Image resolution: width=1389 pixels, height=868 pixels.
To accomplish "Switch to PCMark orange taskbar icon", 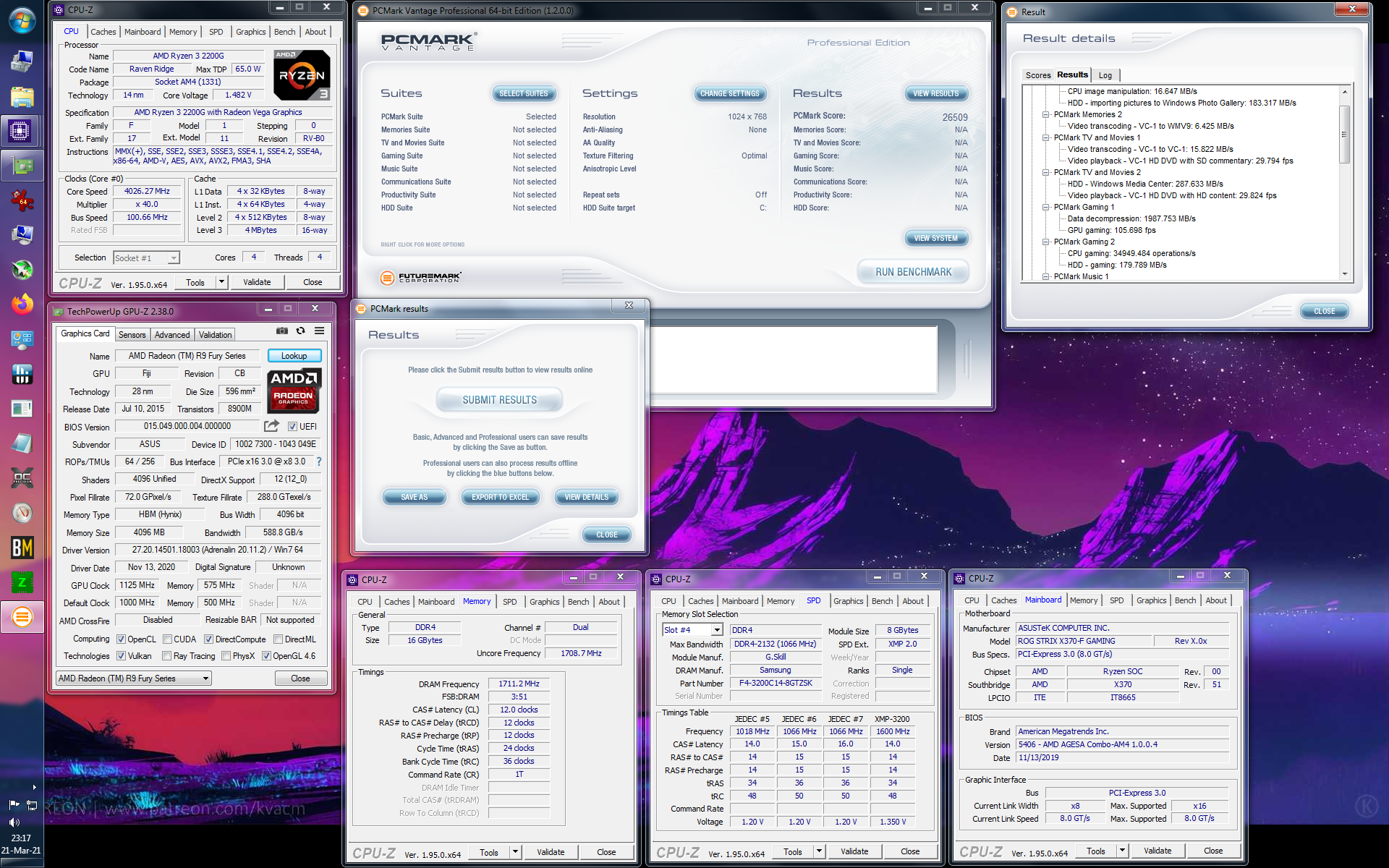I will pyautogui.click(x=22, y=617).
